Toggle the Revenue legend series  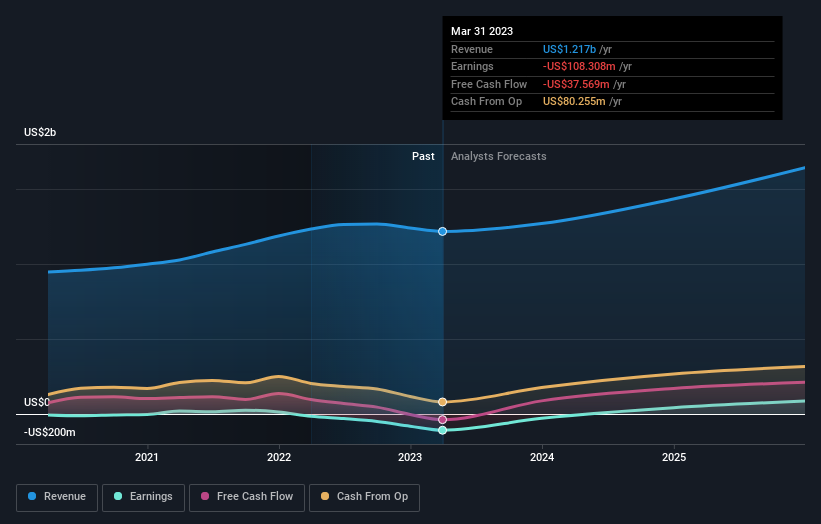[57, 497]
